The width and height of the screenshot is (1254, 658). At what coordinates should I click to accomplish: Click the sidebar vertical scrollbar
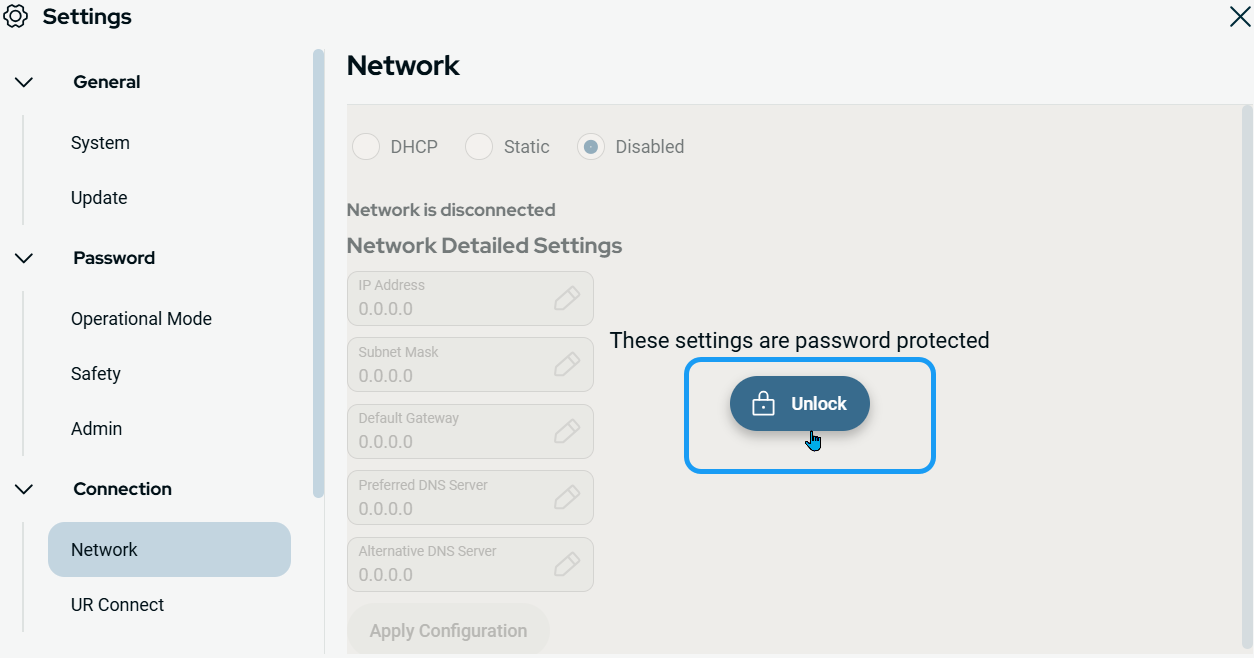click(318, 272)
